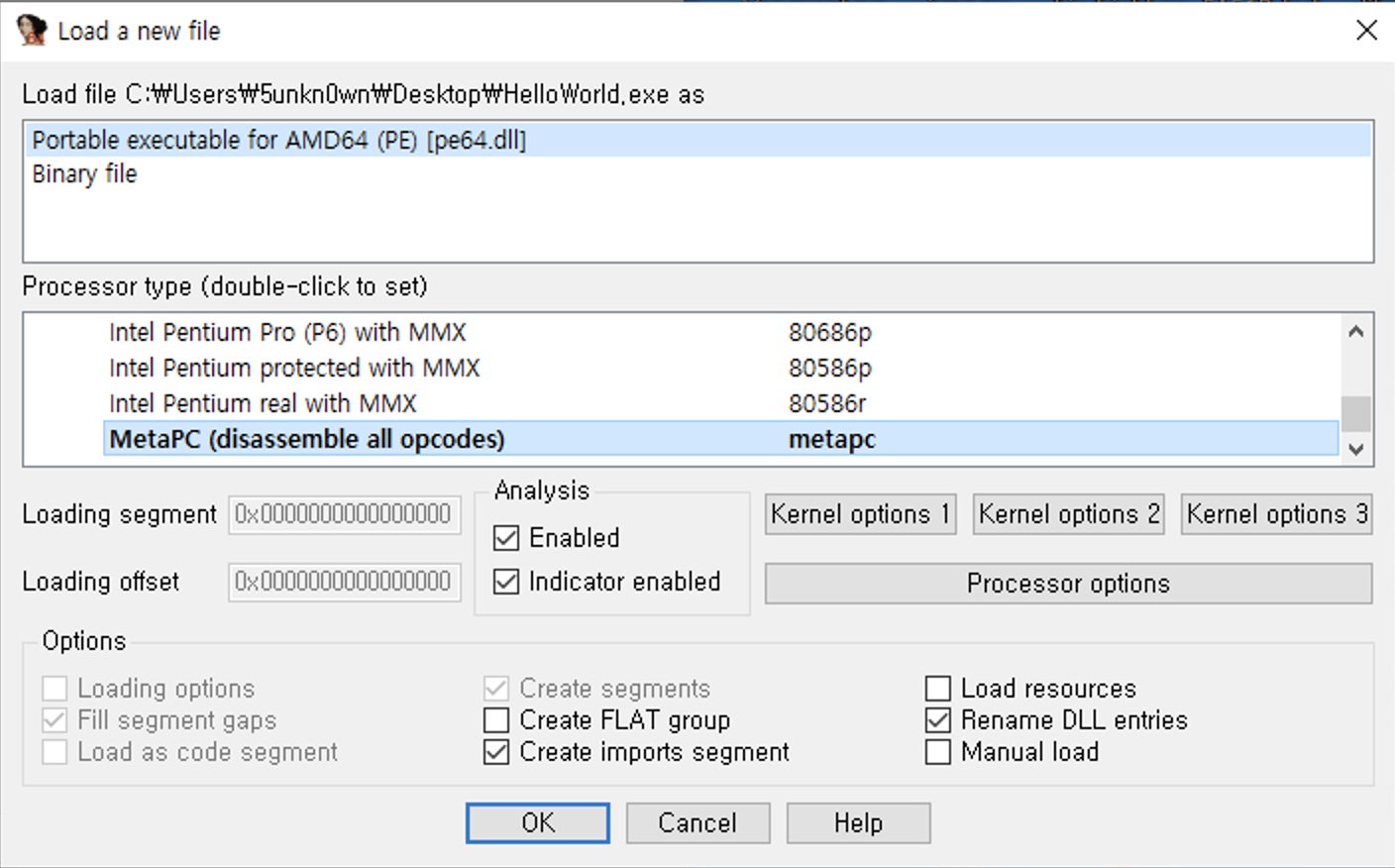Toggle the Analysis Enabled checkbox

click(x=506, y=538)
